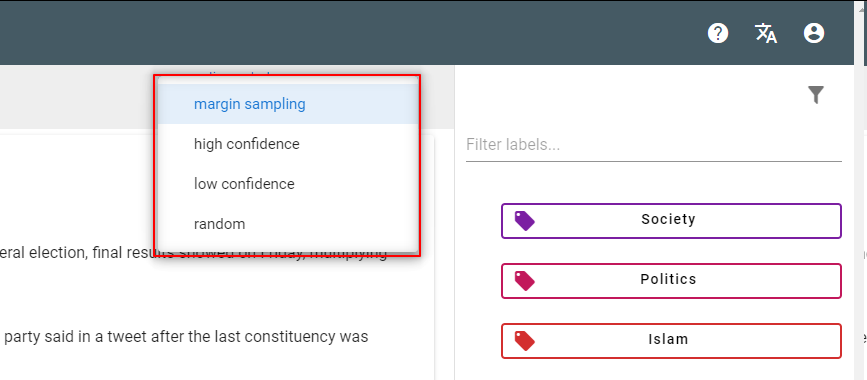The image size is (867, 380).
Task: Open the user account profile icon
Action: (x=813, y=34)
